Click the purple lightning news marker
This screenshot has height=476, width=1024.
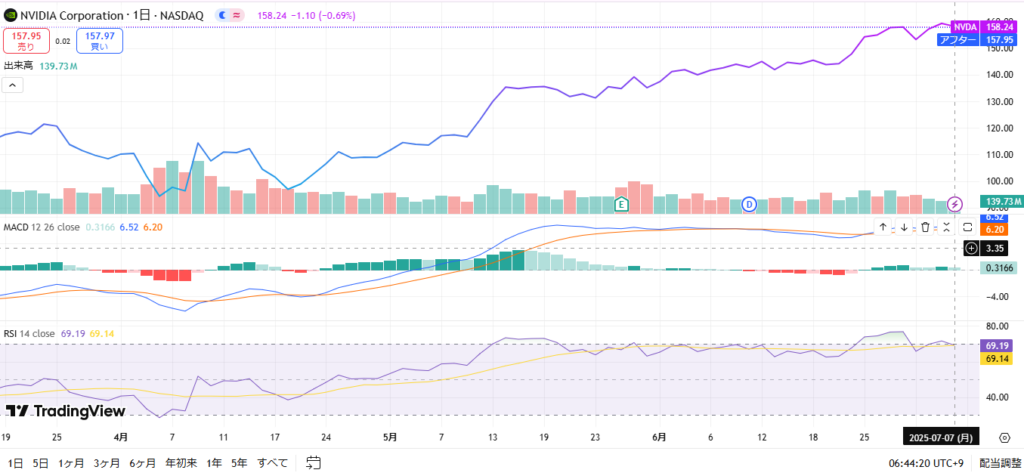click(955, 204)
